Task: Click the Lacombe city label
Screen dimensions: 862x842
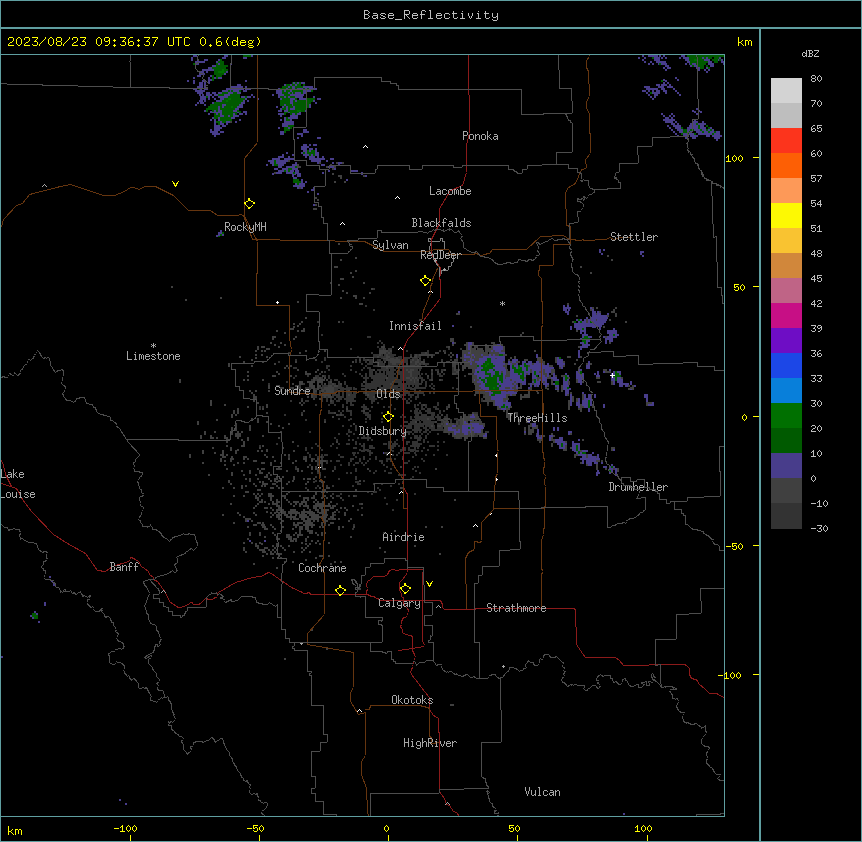Action: coord(450,191)
